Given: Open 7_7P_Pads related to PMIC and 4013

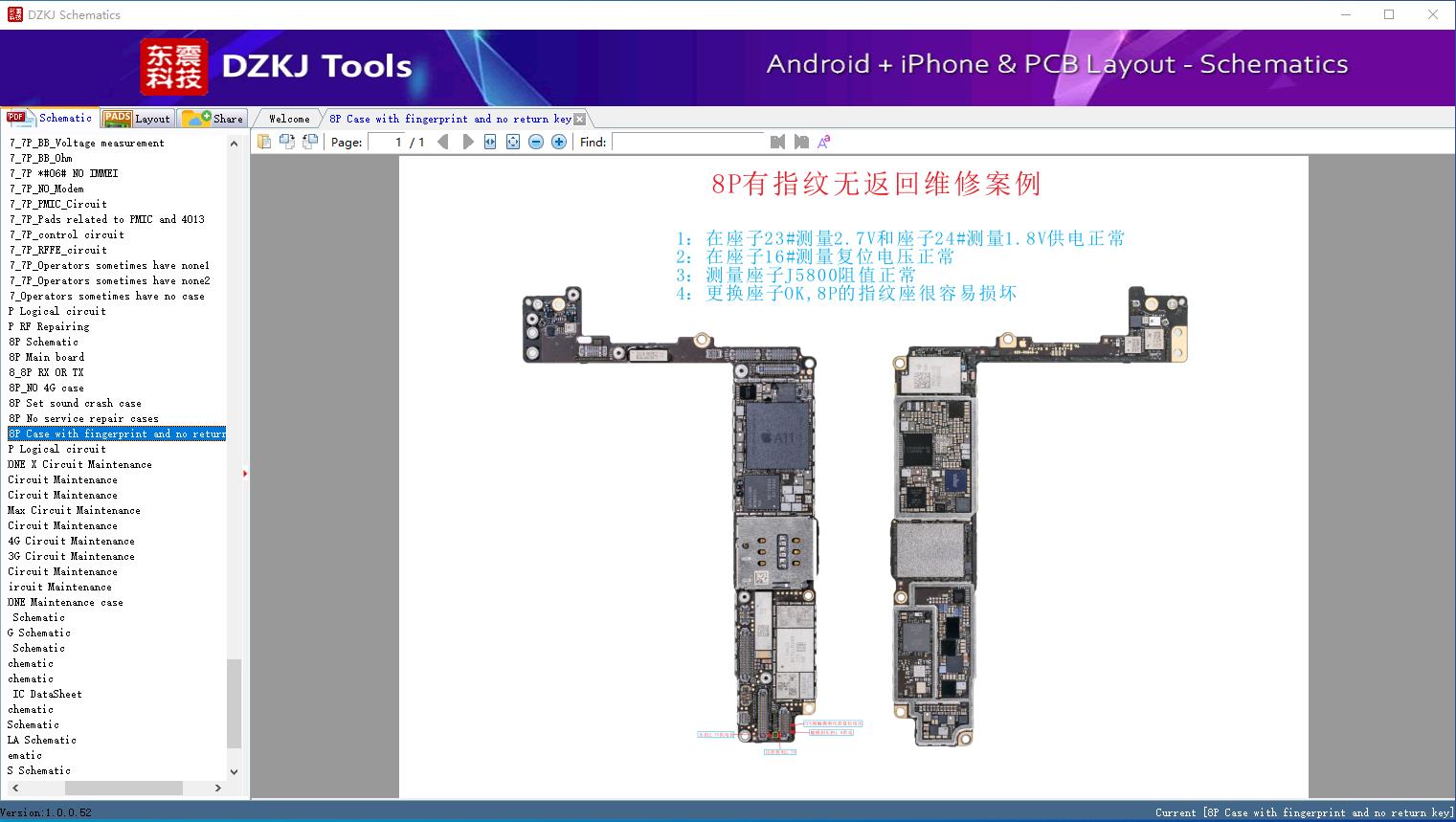Looking at the screenshot, I should (107, 219).
